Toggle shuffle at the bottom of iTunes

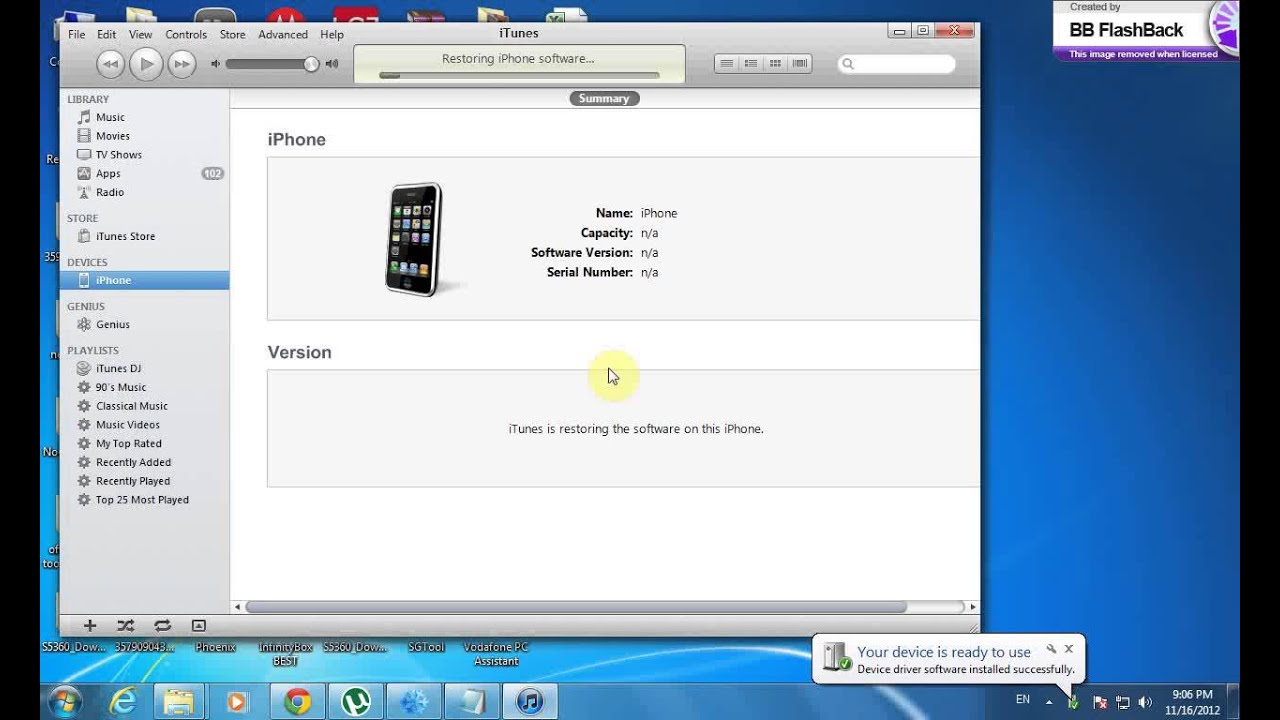125,626
